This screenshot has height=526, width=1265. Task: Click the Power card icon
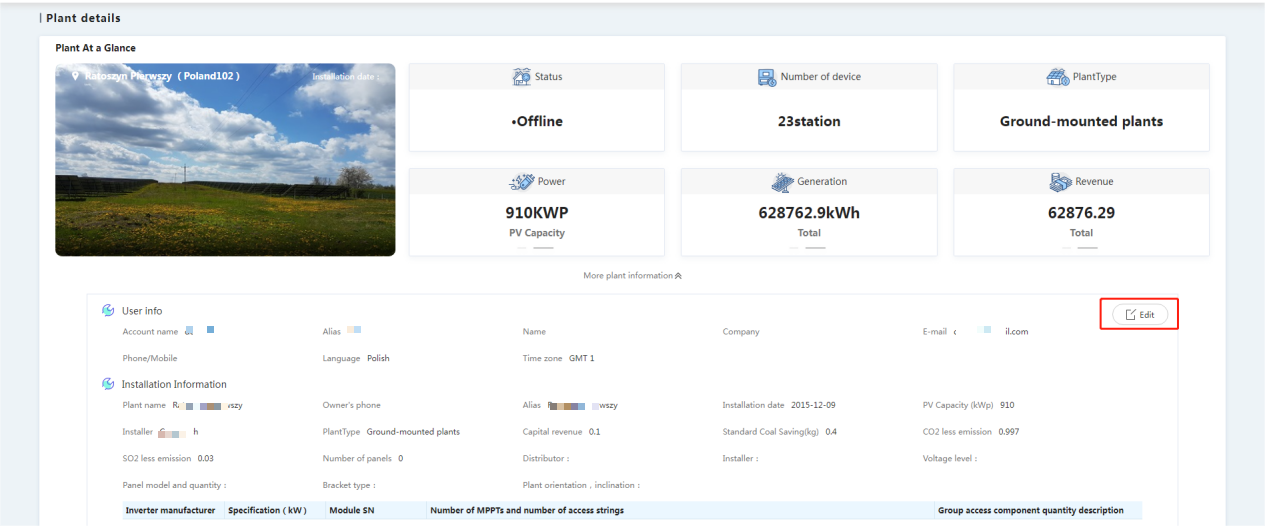click(523, 182)
